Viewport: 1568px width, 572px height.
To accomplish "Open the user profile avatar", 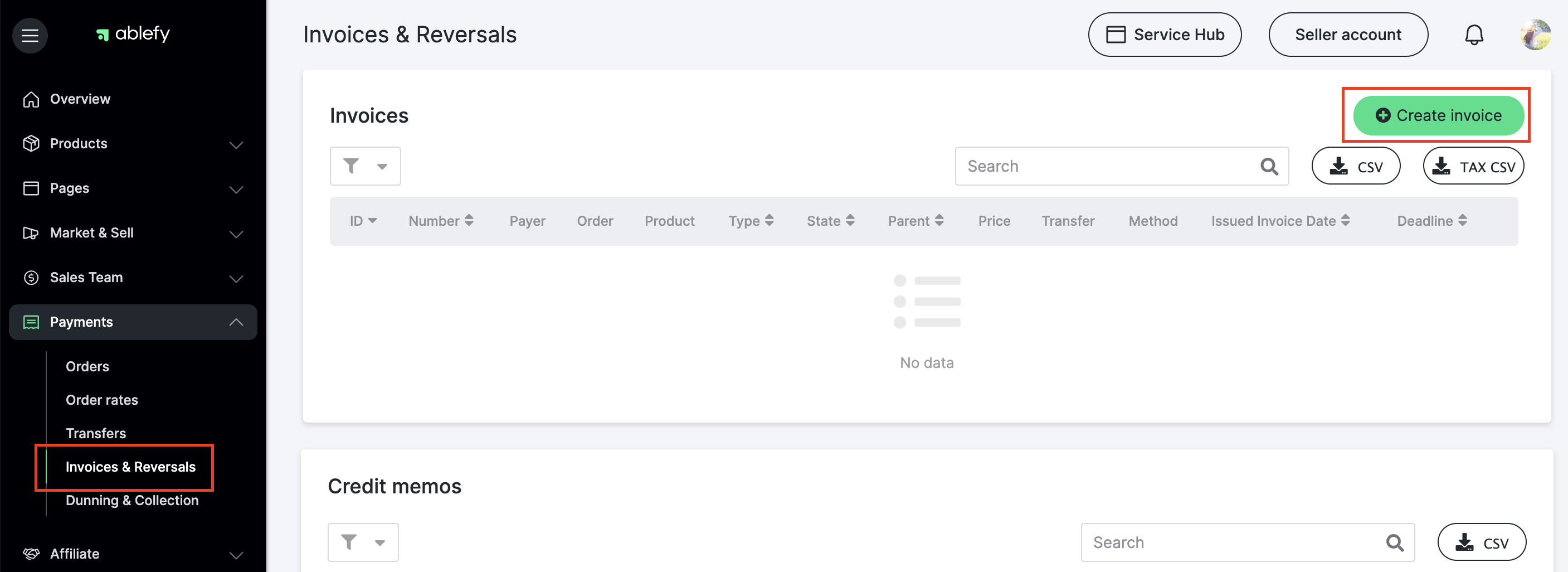I will (1535, 35).
